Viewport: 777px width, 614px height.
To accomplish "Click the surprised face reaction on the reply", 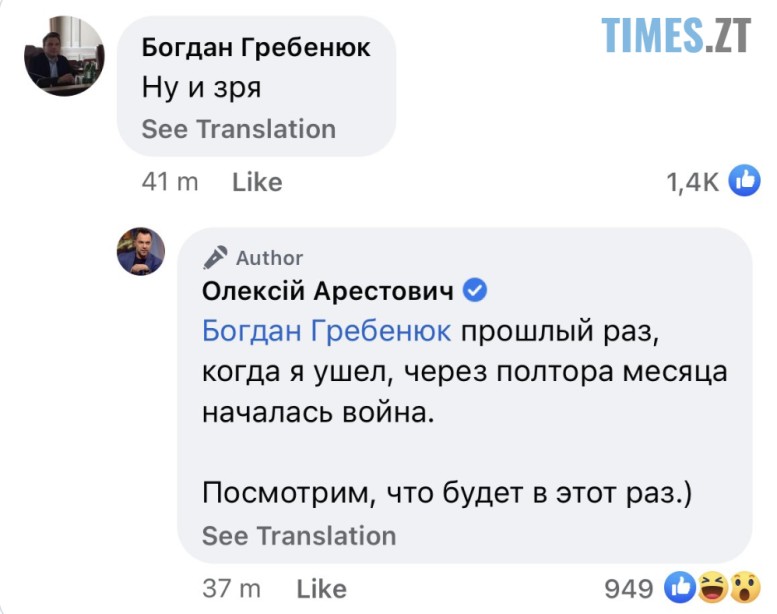I will click(x=741, y=587).
